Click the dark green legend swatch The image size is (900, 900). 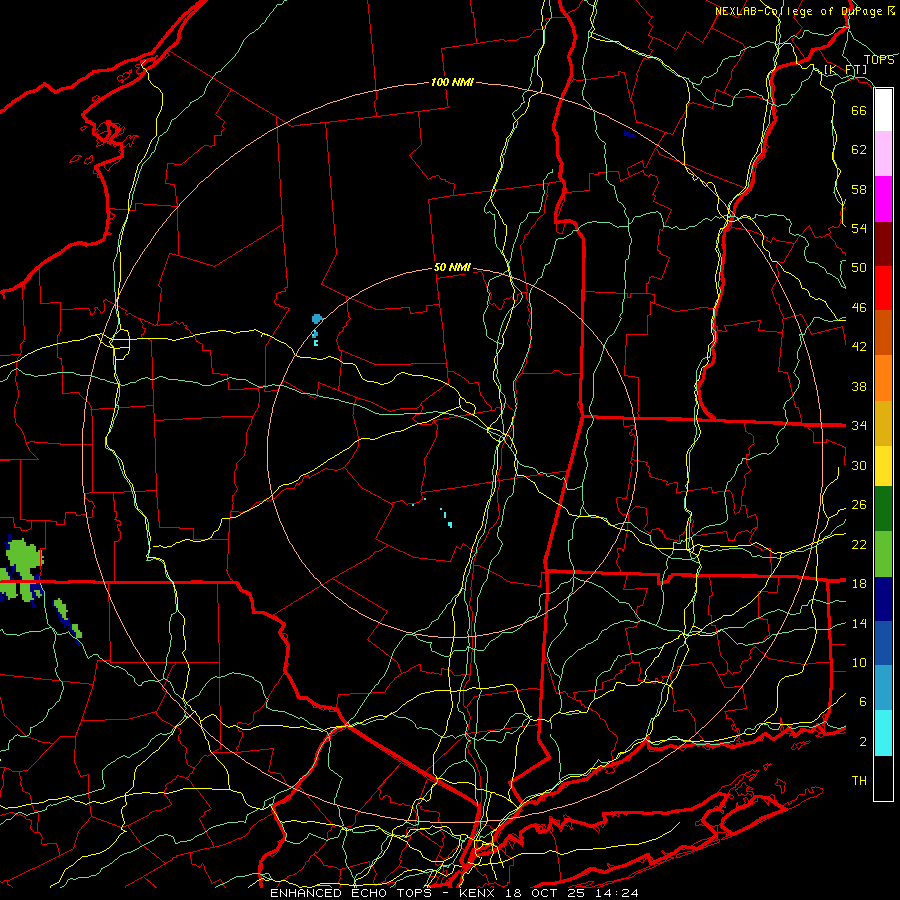[x=883, y=509]
